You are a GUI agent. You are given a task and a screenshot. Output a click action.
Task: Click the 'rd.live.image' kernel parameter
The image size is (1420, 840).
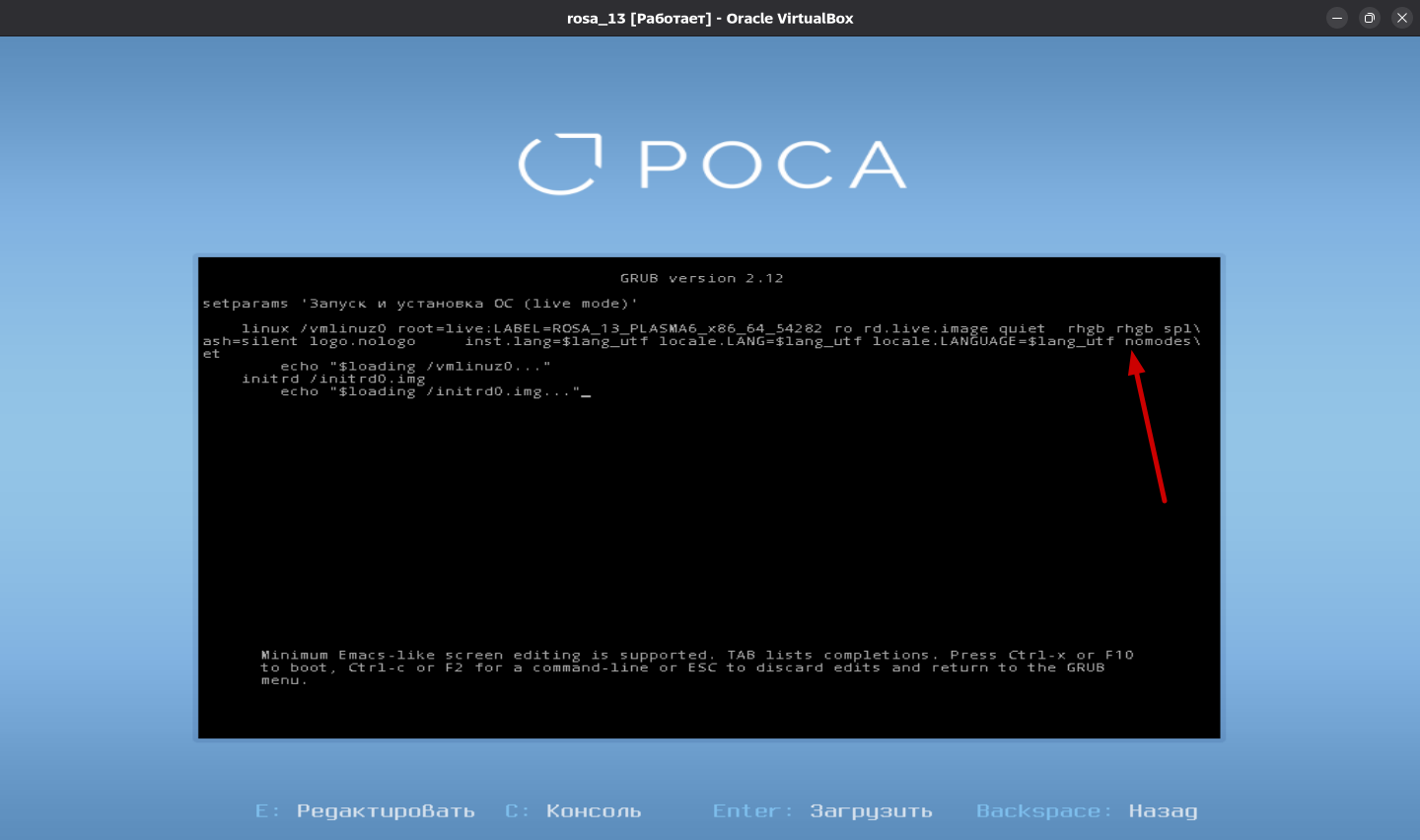click(x=926, y=329)
